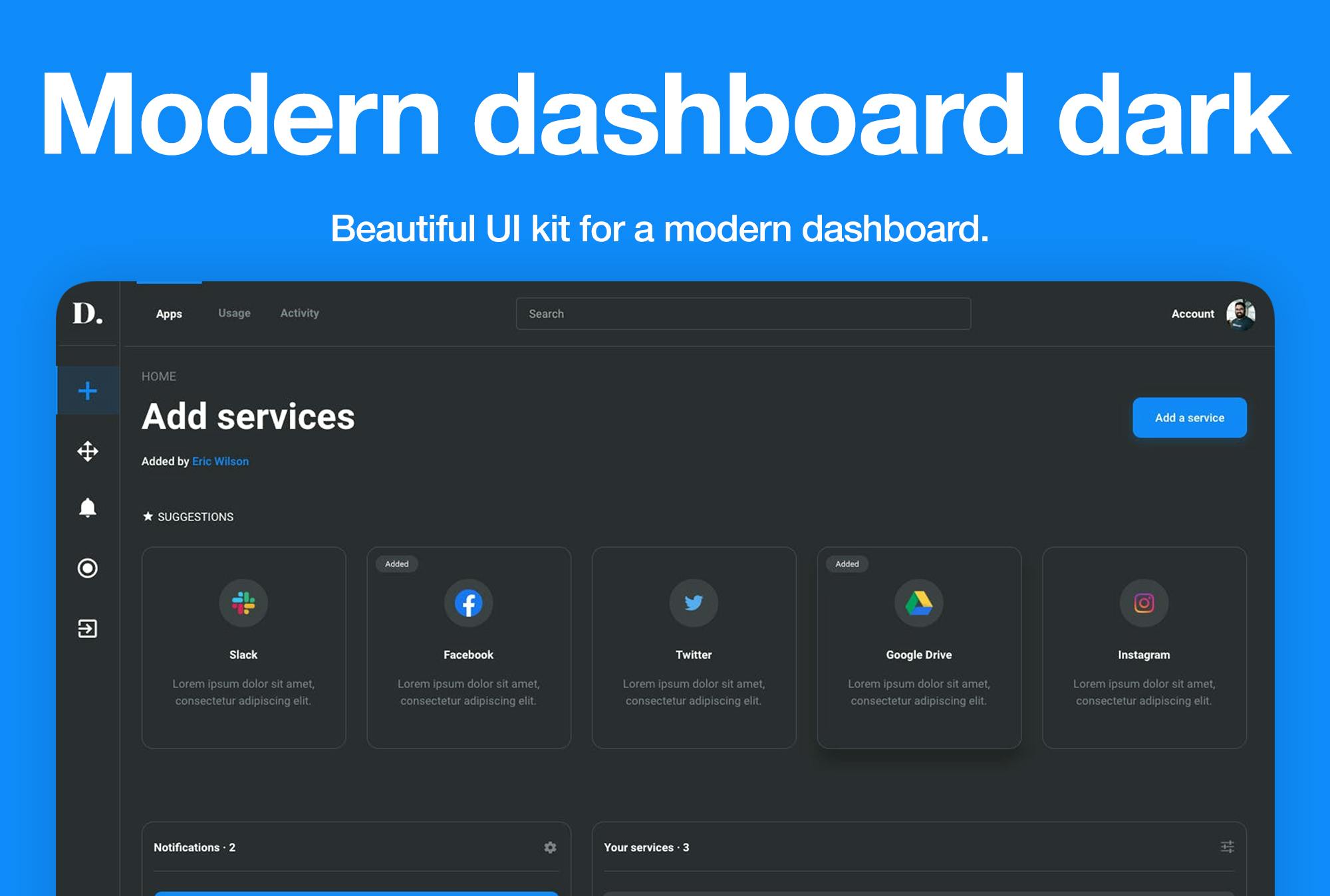Click Instagram card Lorem ipsum description
Image resolution: width=1330 pixels, height=896 pixels.
(x=1144, y=692)
